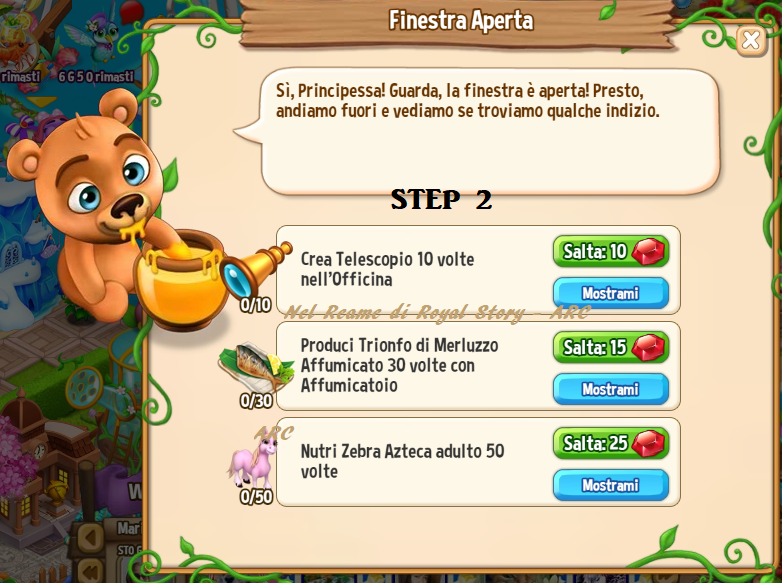This screenshot has height=583, width=782.
Task: Expand the yellow downward triangle arrow
Action: 41,101
